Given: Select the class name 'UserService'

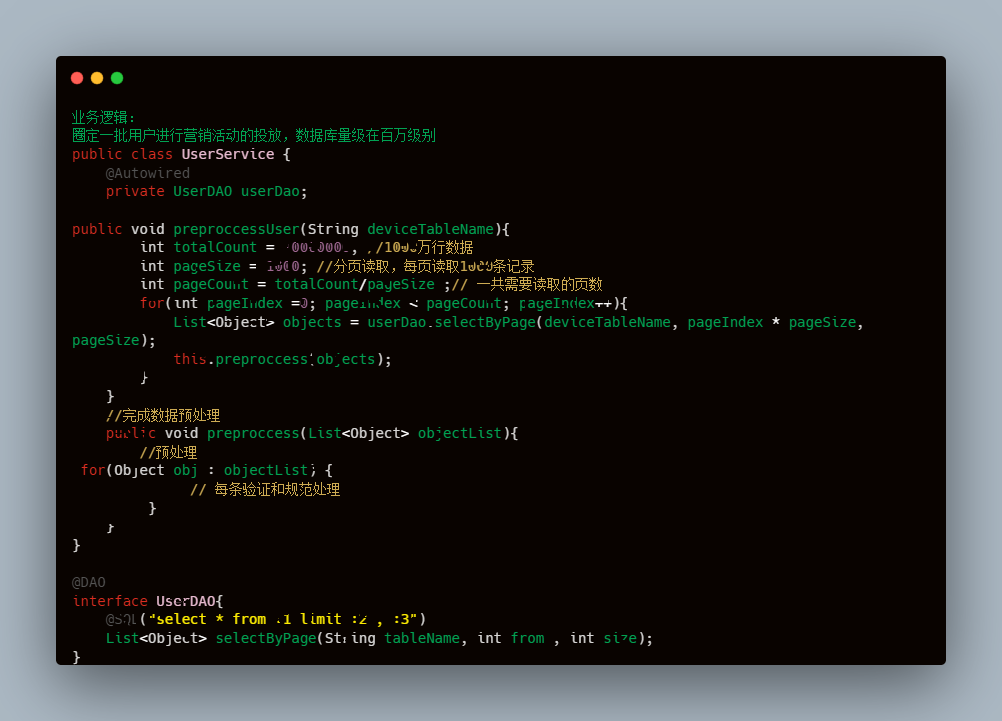Looking at the screenshot, I should tap(227, 154).
